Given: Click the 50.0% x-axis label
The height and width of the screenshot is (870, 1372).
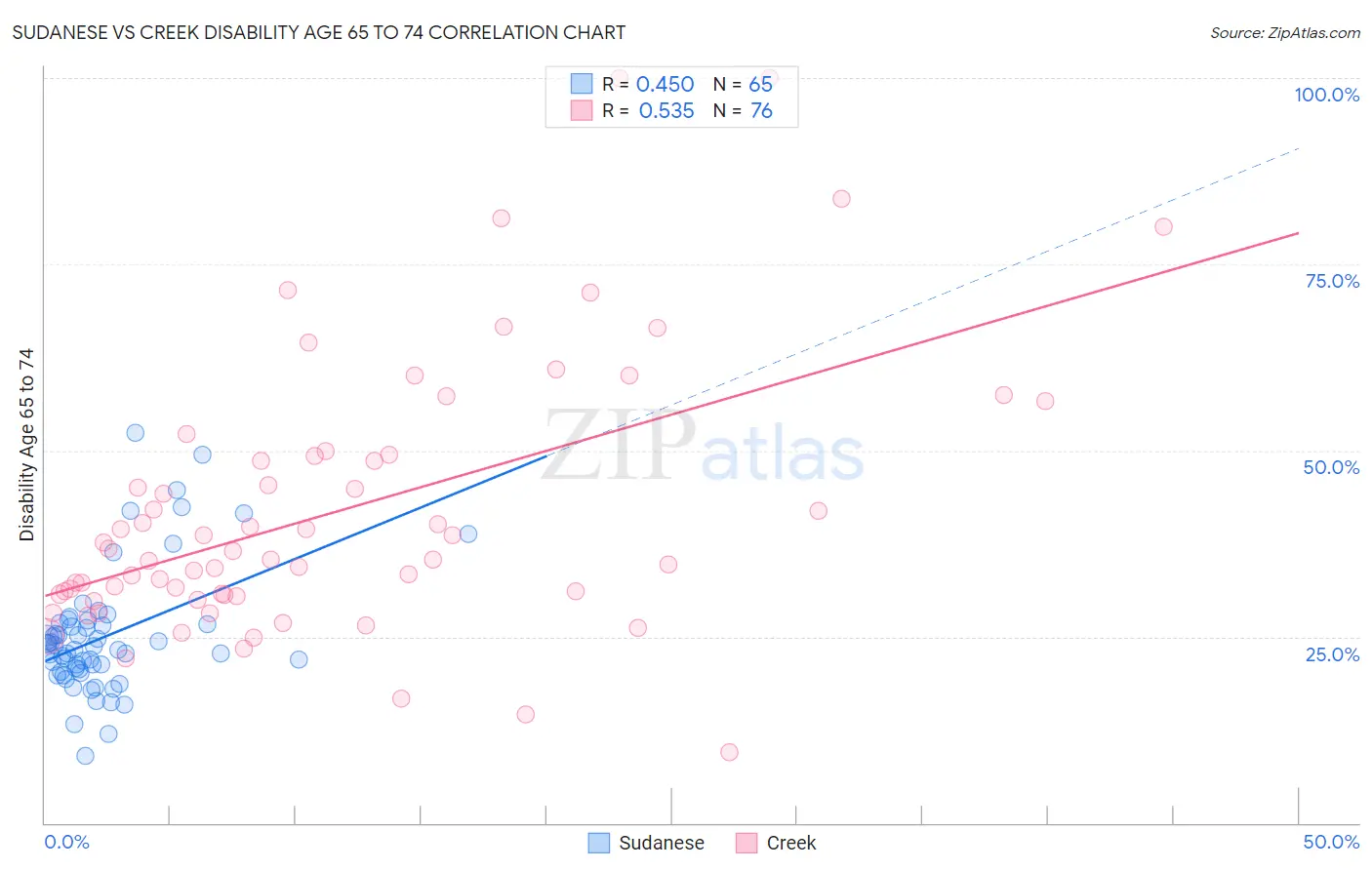Looking at the screenshot, I should tap(1331, 842).
